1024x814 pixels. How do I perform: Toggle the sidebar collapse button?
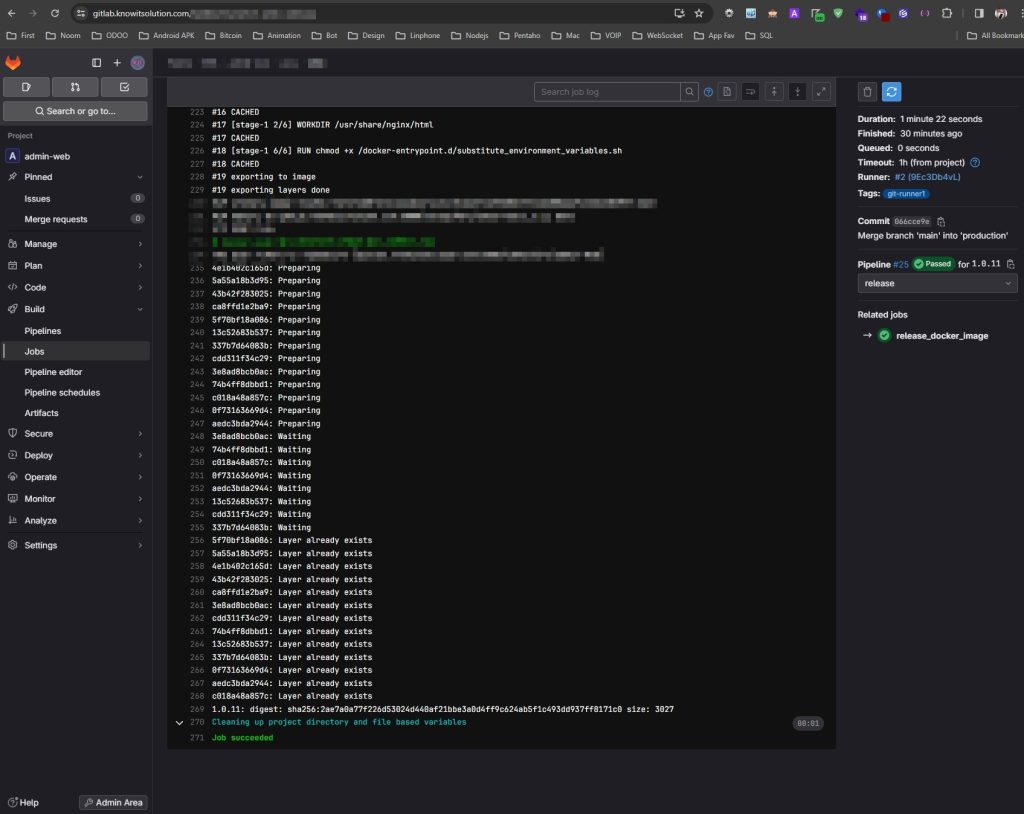pos(97,62)
